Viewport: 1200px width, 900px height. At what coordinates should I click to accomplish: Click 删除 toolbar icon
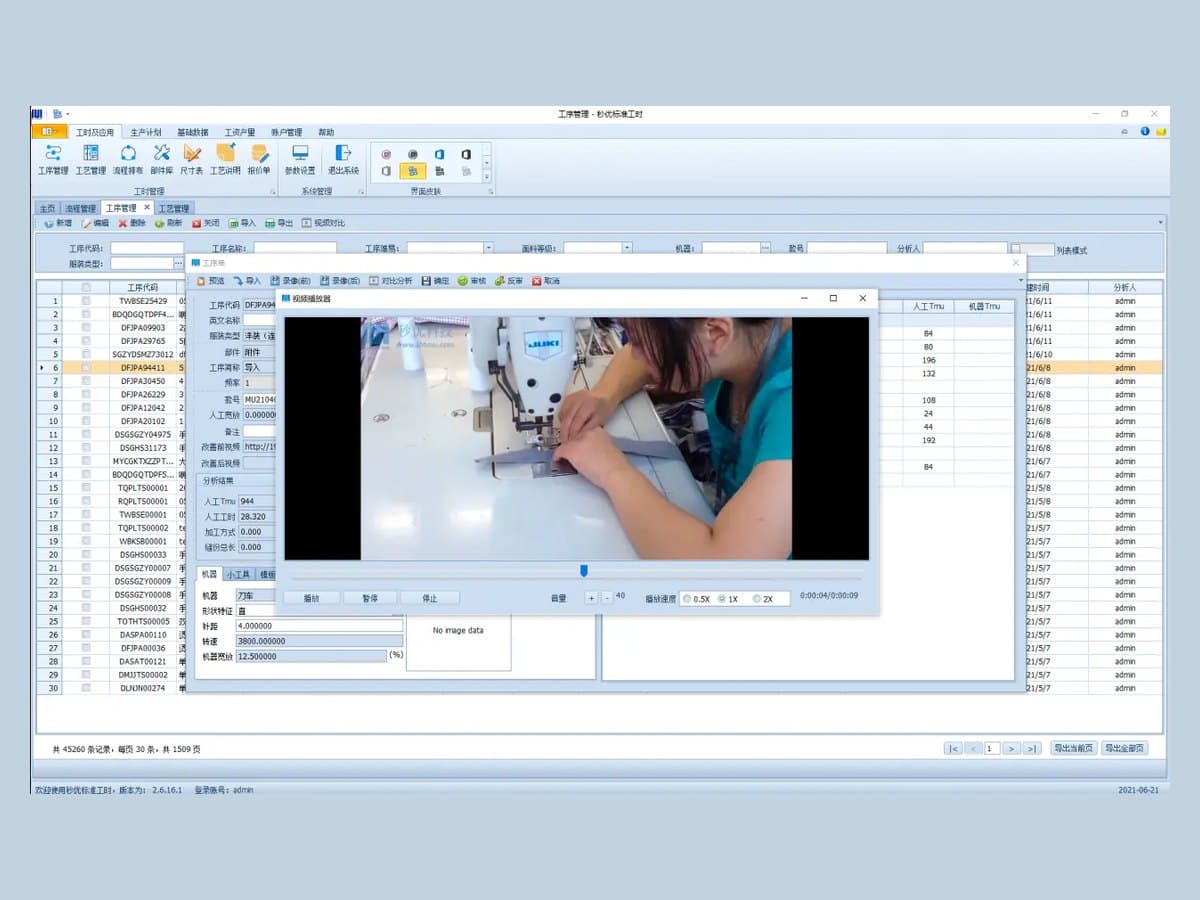(x=132, y=223)
